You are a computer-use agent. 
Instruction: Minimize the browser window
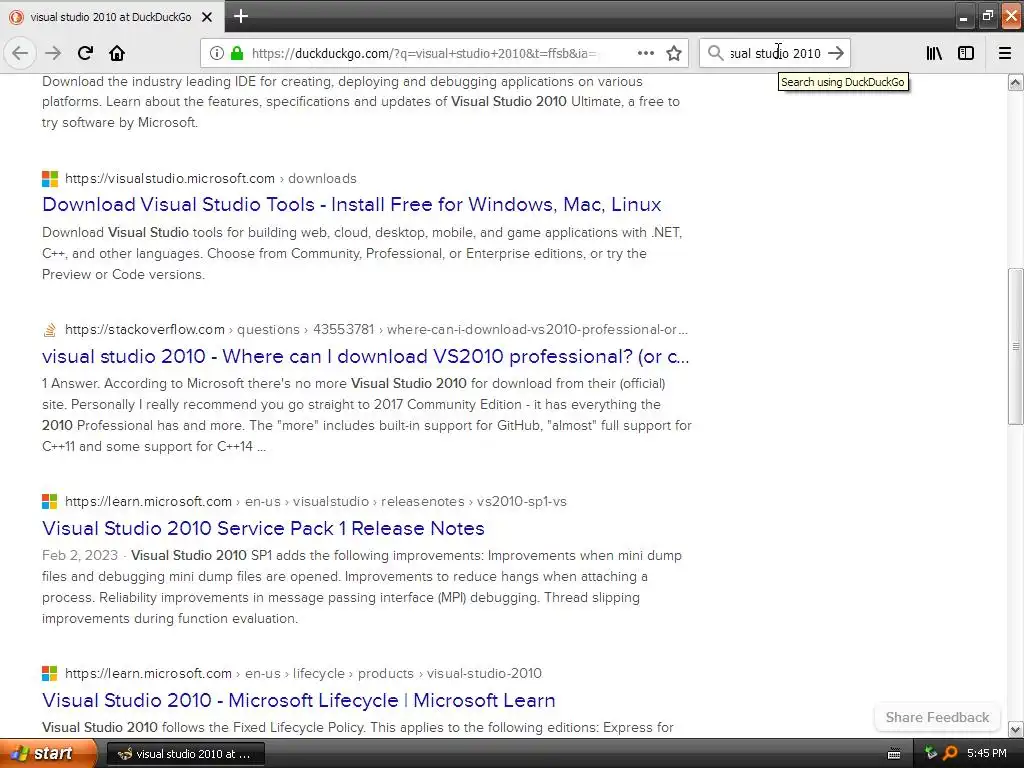tap(963, 16)
